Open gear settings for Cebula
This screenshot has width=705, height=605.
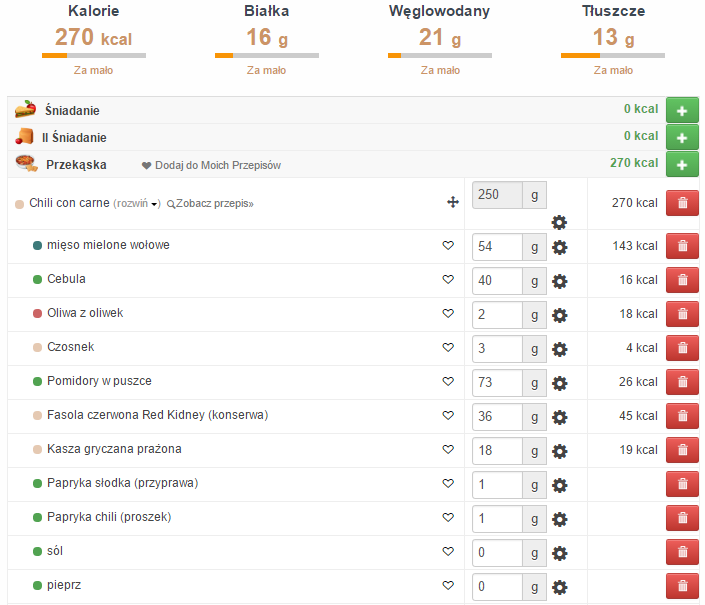pyautogui.click(x=560, y=281)
